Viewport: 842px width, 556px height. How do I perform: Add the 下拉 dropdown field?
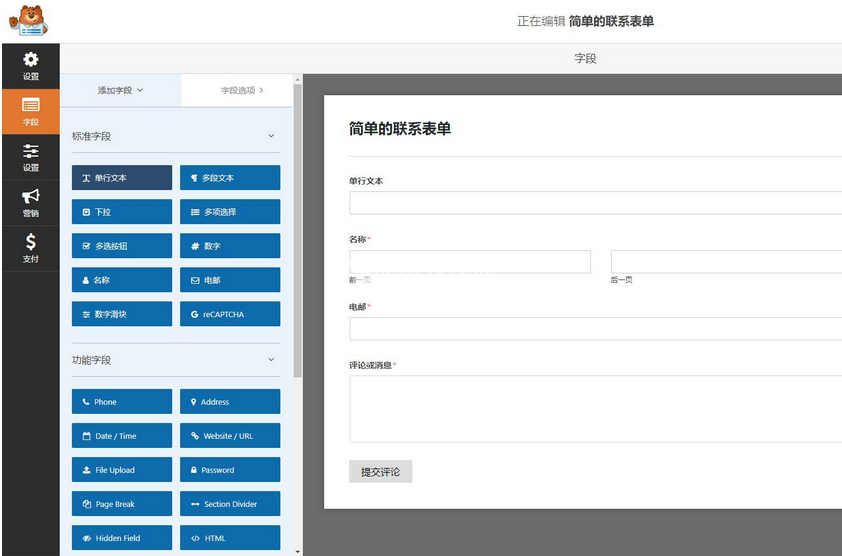click(122, 212)
